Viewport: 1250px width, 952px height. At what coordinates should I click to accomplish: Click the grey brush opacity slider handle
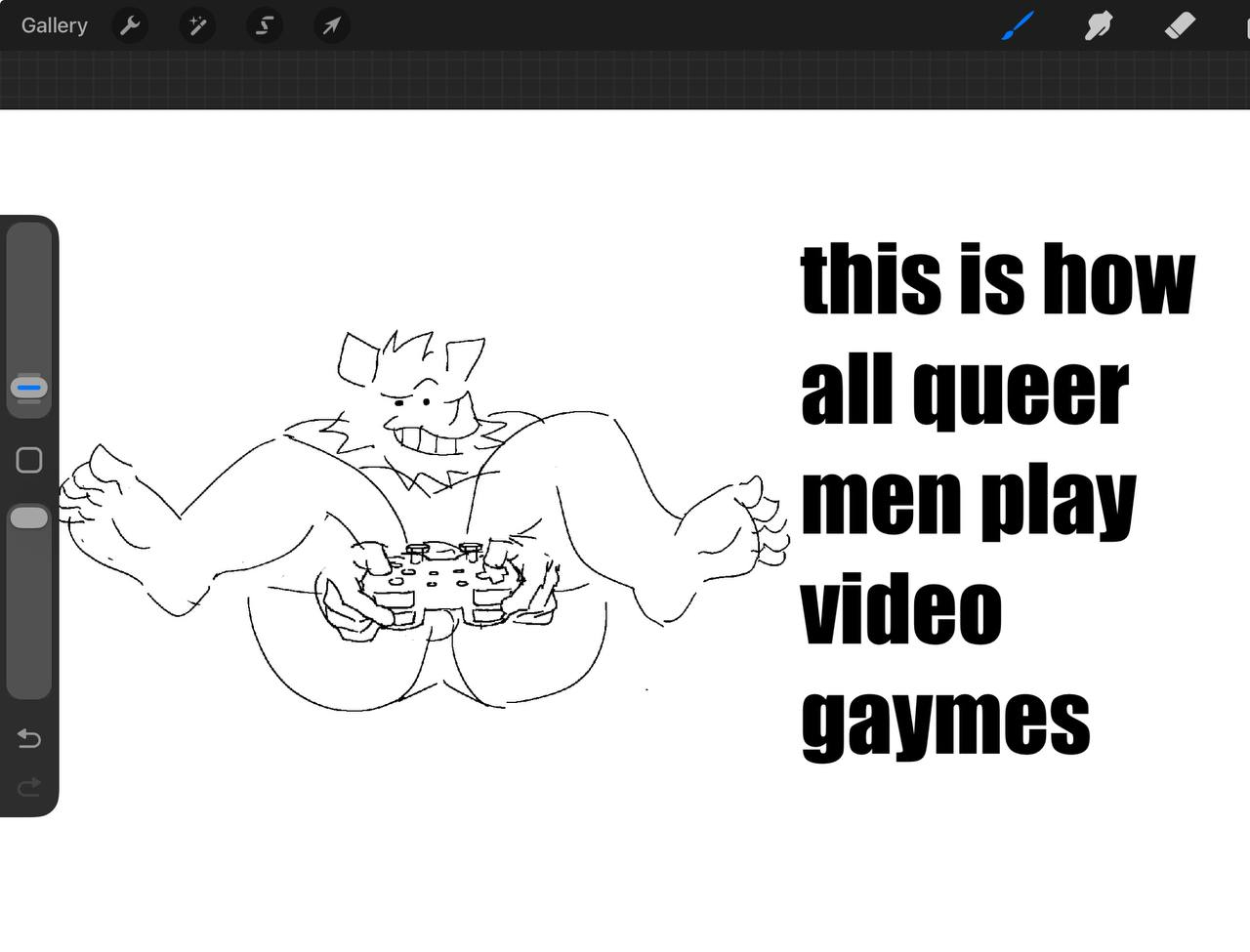click(29, 518)
